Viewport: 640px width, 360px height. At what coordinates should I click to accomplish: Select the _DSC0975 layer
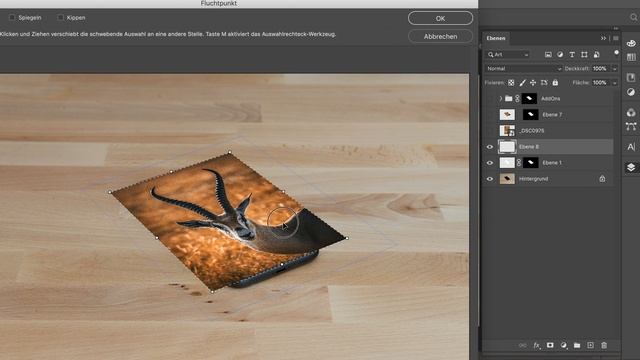click(531, 131)
